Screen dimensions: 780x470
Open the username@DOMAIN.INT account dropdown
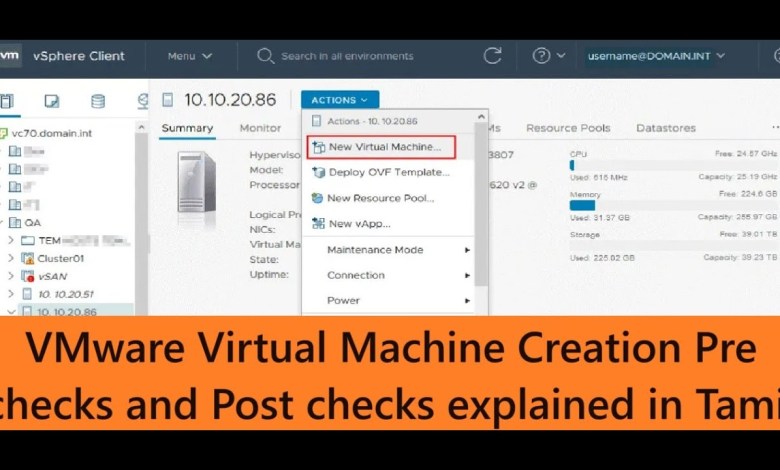point(656,56)
